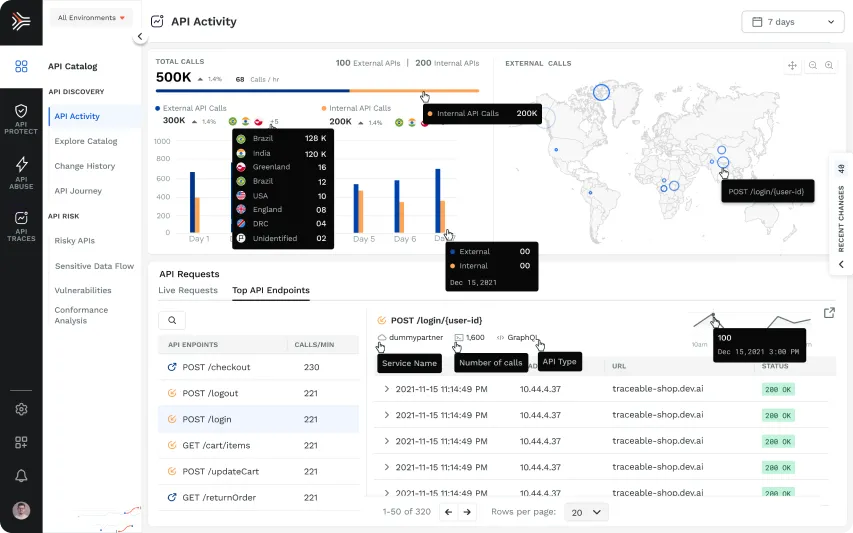Collapse the sidebar with arrow button
853x533 pixels.
[x=140, y=36]
